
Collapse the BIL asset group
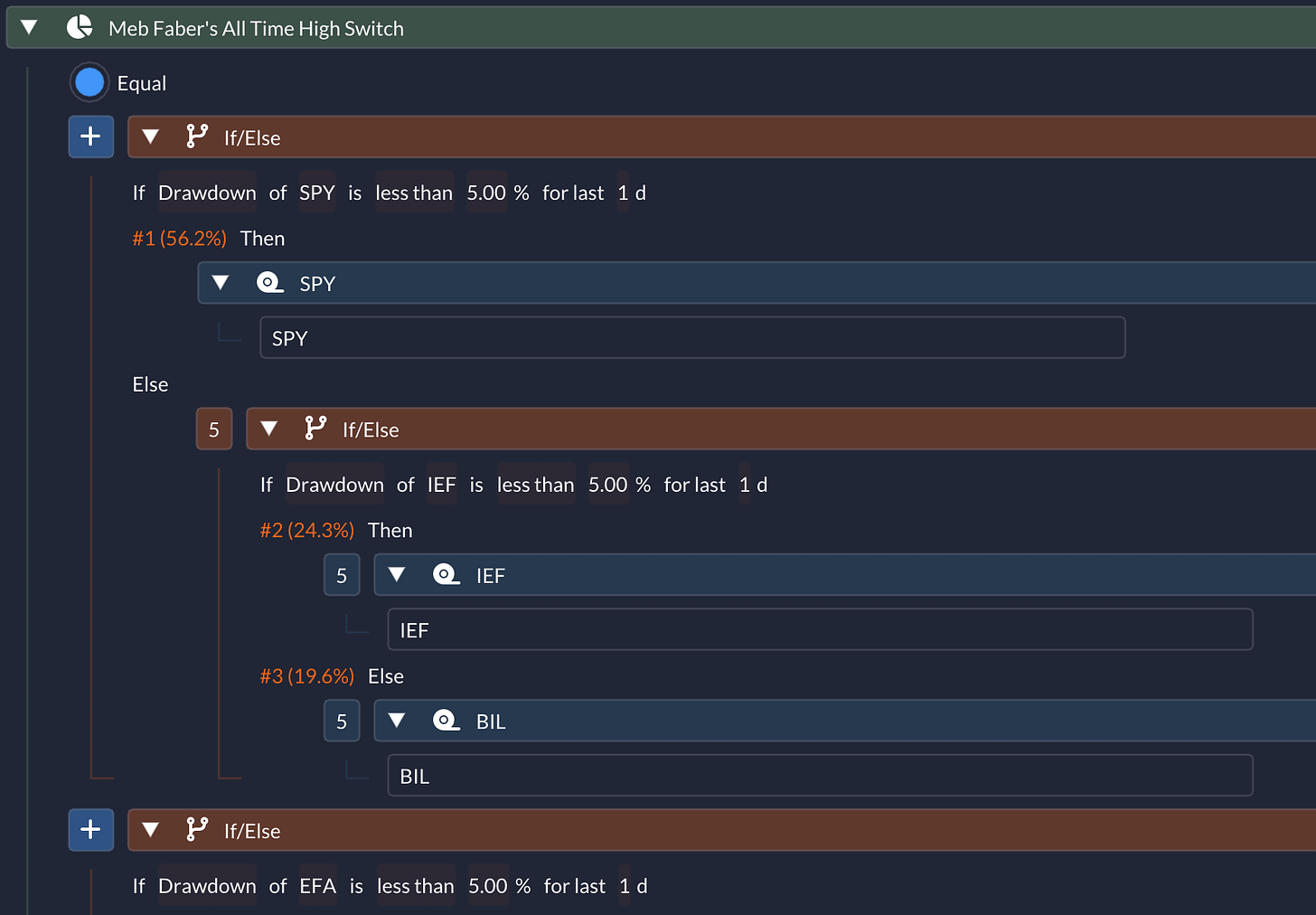pos(397,721)
